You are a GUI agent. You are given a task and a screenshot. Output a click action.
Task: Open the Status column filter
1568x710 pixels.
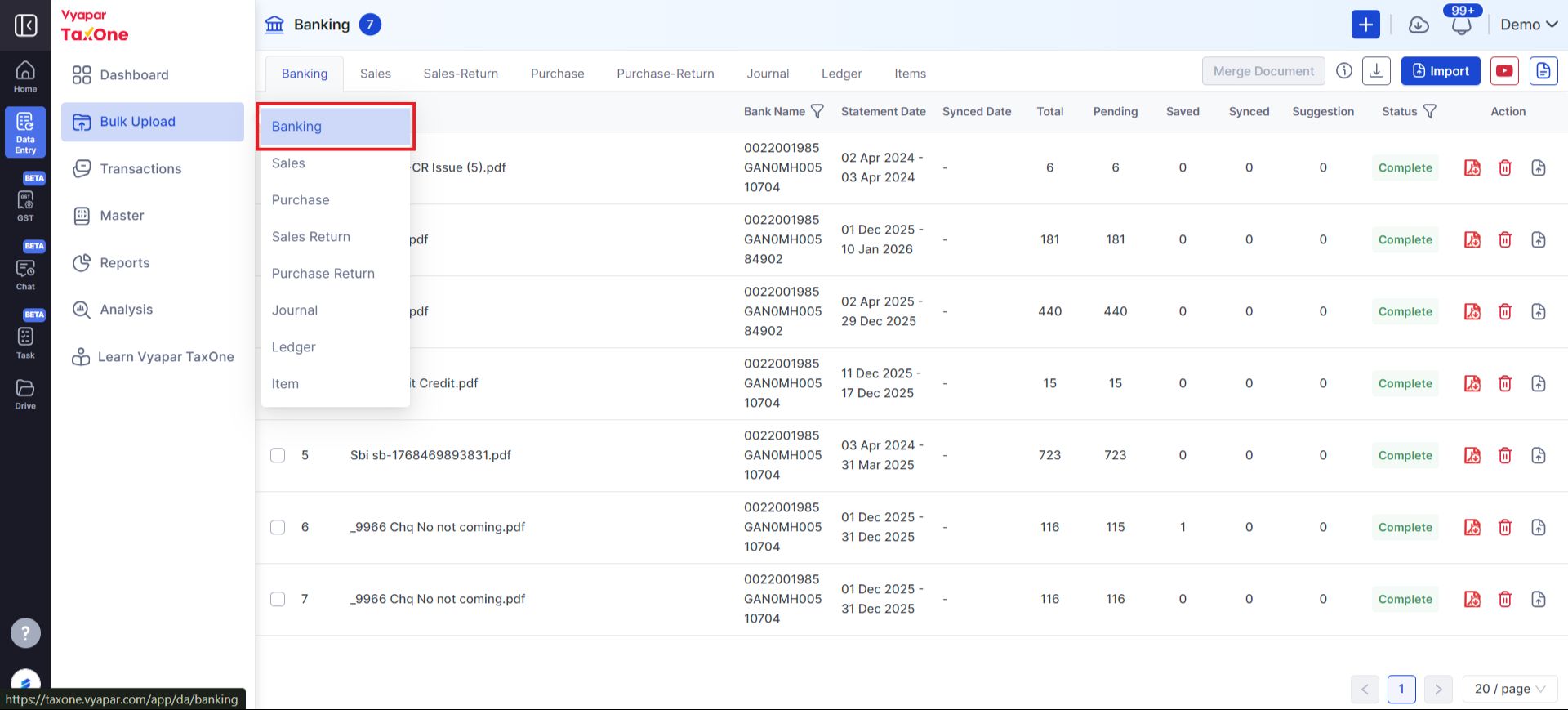[1429, 111]
